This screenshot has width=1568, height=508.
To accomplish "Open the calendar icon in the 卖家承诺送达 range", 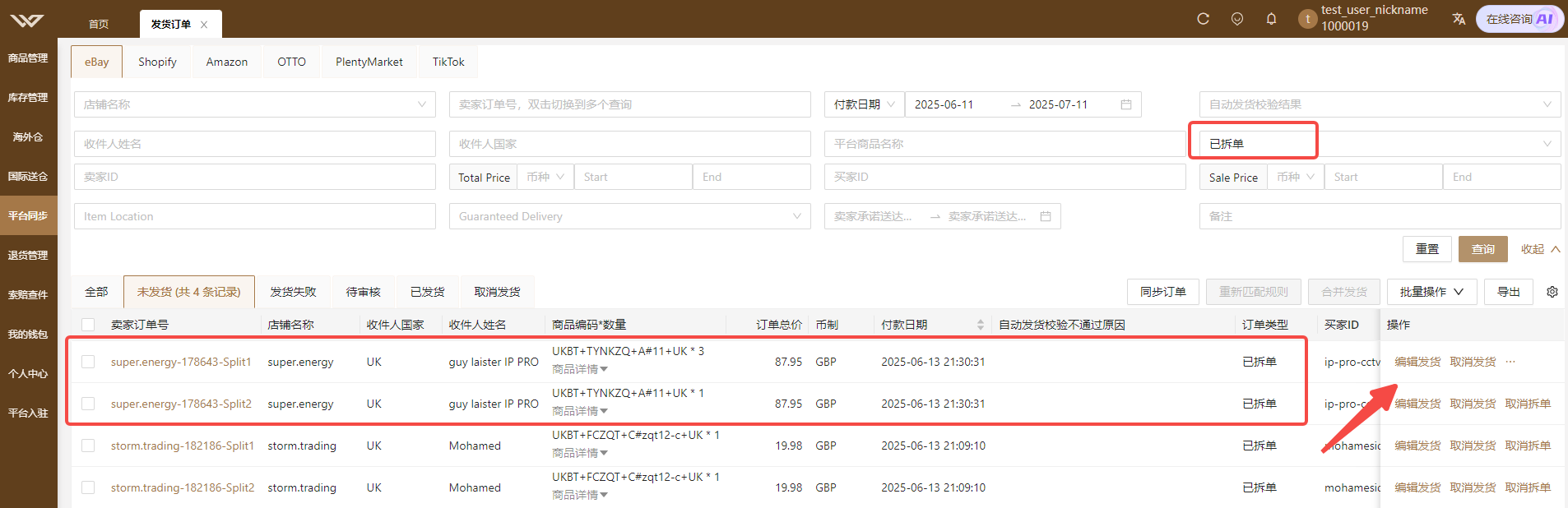I will 1046,216.
